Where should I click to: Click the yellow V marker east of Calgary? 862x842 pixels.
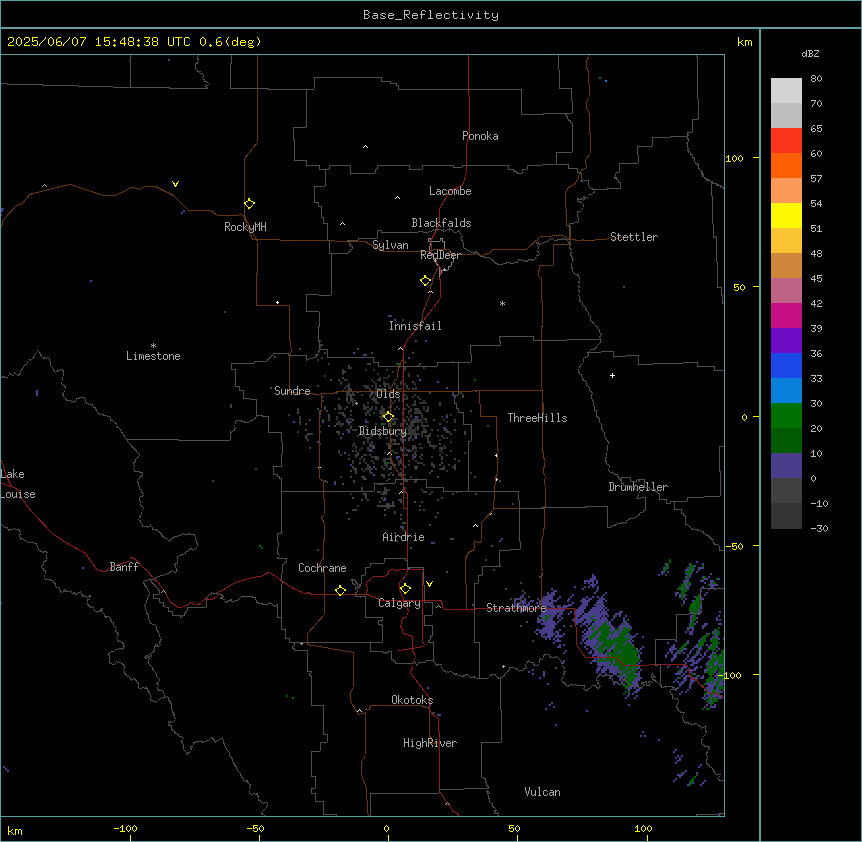pos(429,584)
